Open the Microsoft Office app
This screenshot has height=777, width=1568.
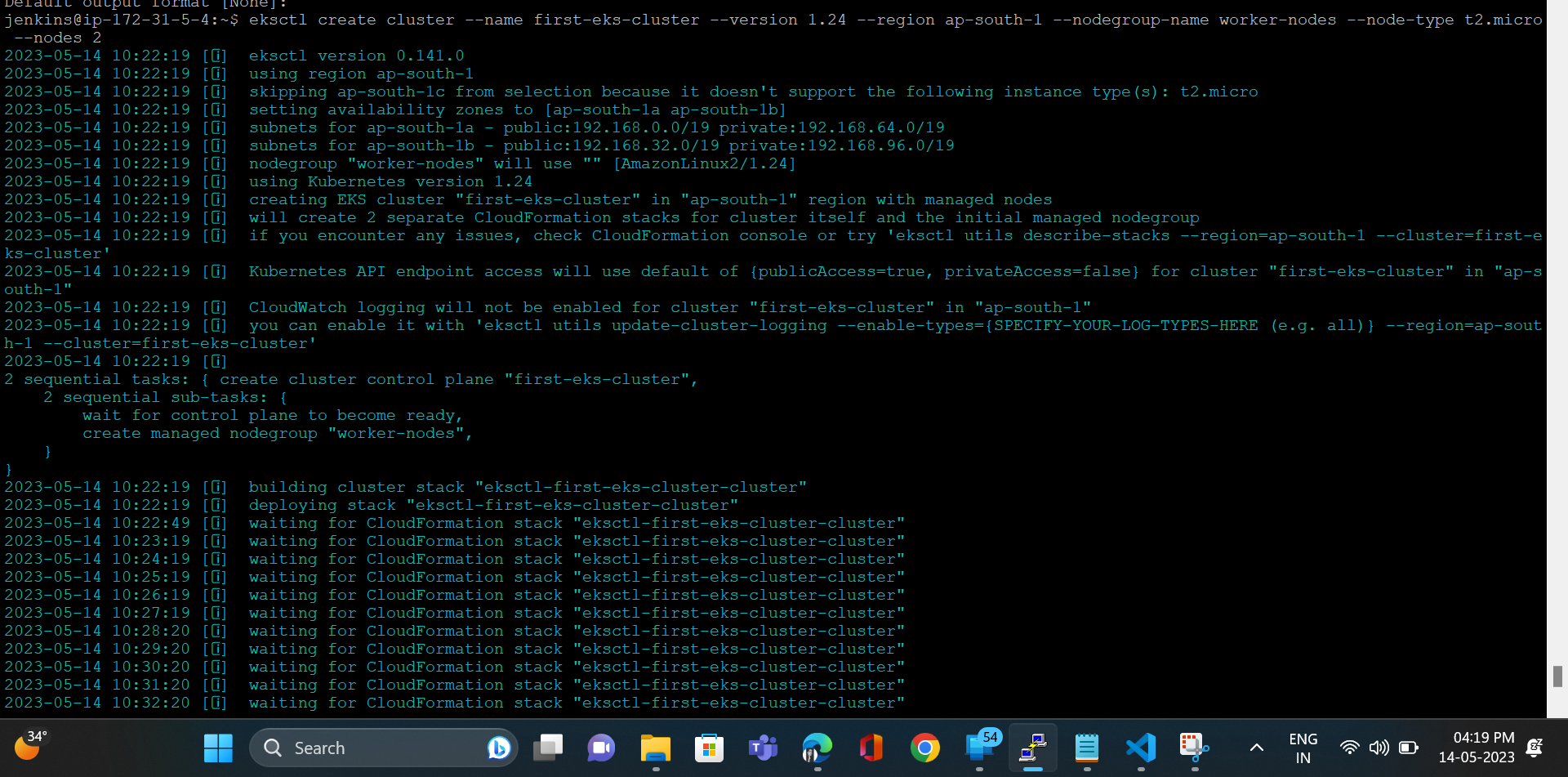(x=871, y=748)
